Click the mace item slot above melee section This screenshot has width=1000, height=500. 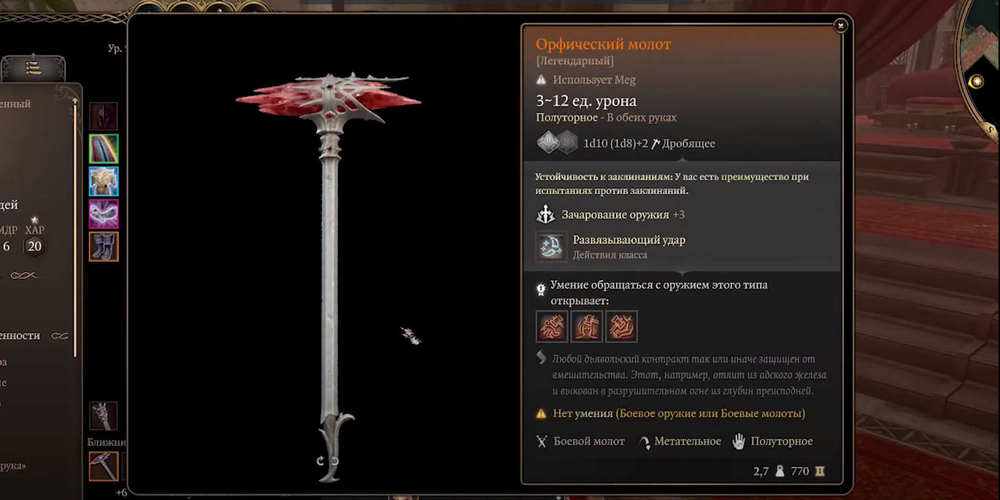103,416
